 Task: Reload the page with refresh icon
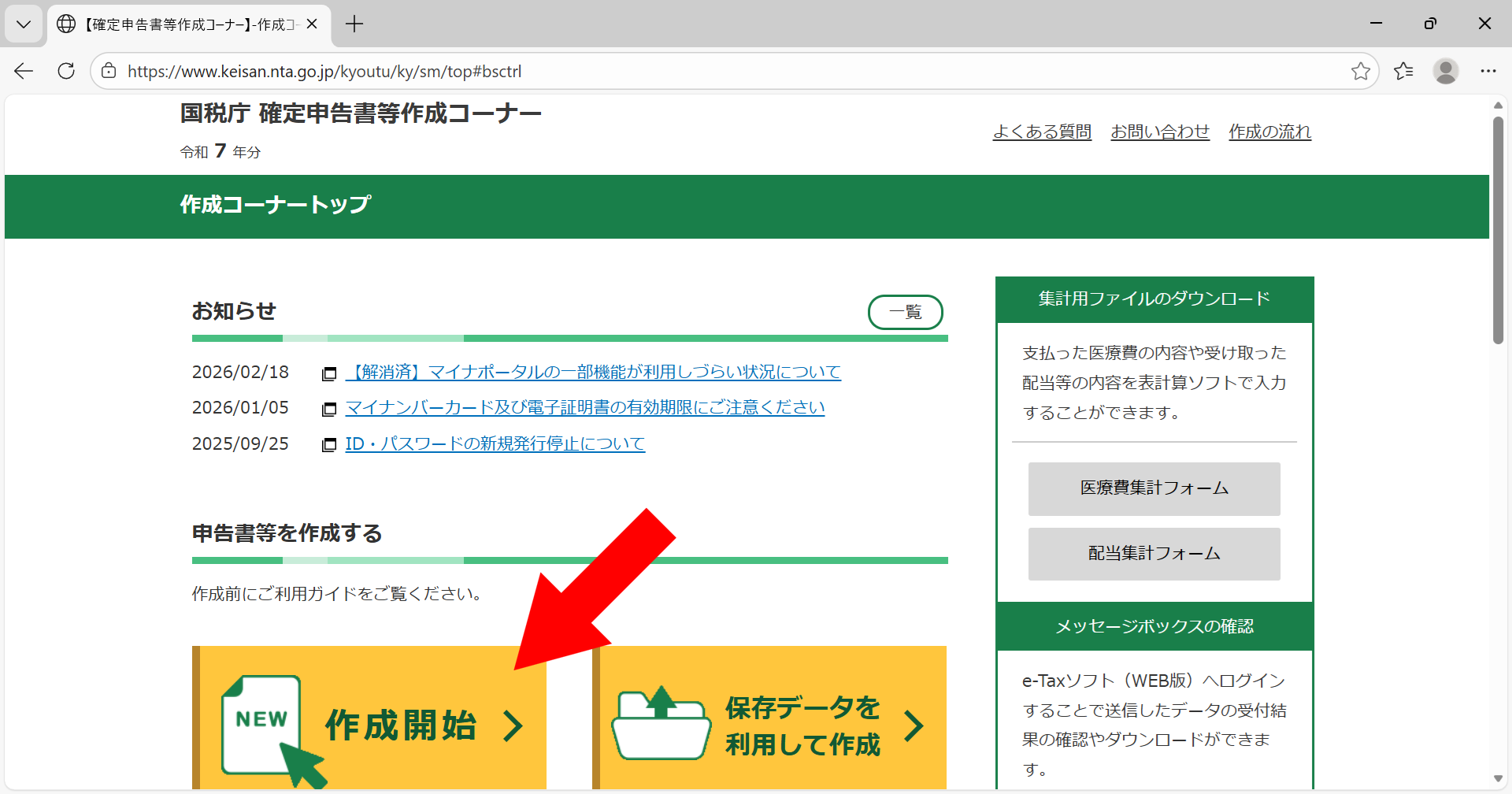(66, 71)
